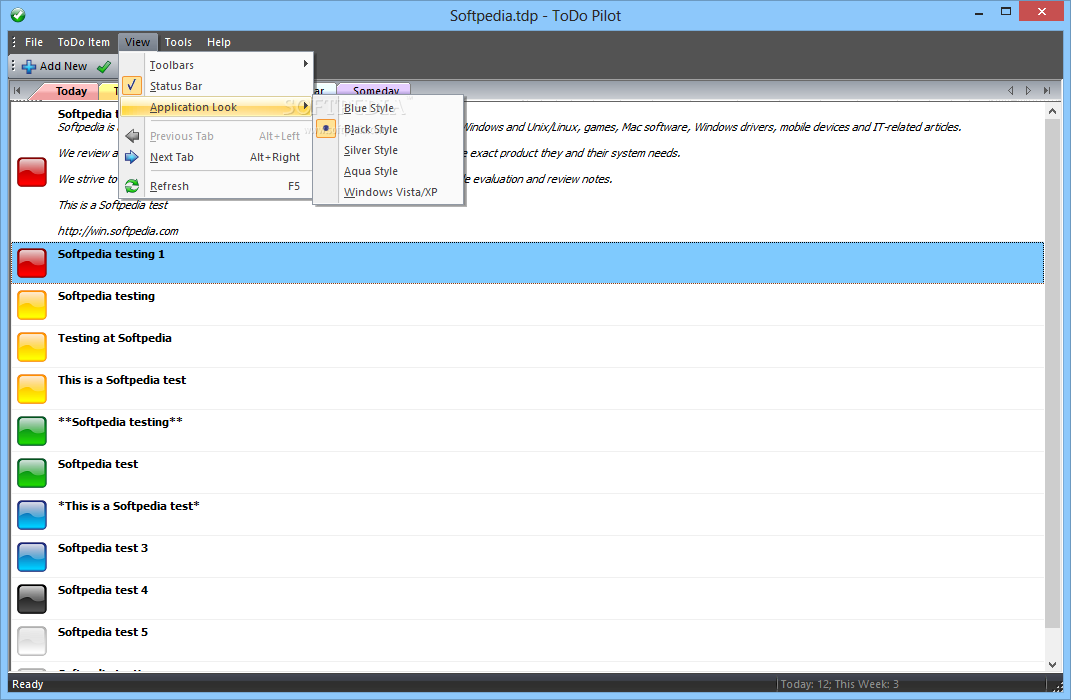The image size is (1071, 700).
Task: Click the ToDo Pilot app icon in title bar
Action: [x=18, y=14]
